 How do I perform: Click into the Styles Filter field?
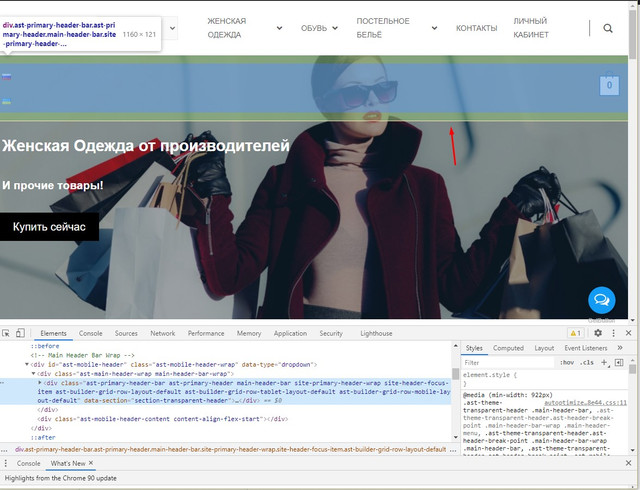click(x=509, y=362)
